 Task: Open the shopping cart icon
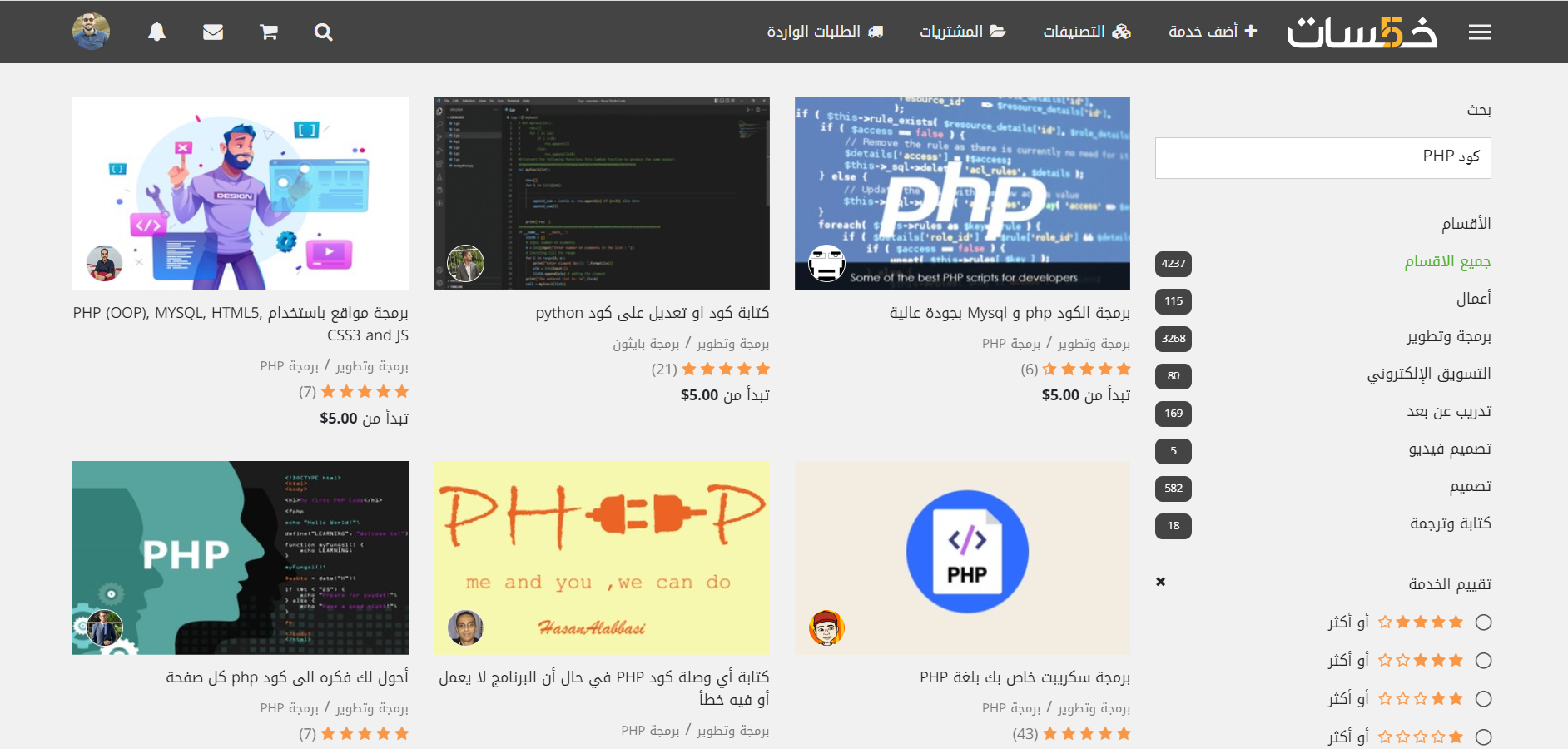[268, 32]
